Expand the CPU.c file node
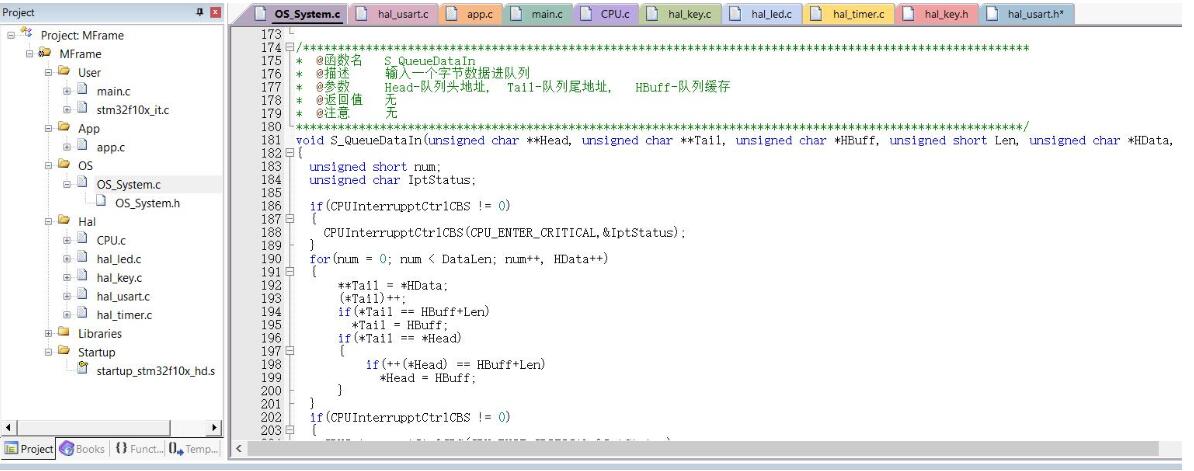Screen dimensions: 1194x471 pyautogui.click(x=66, y=240)
